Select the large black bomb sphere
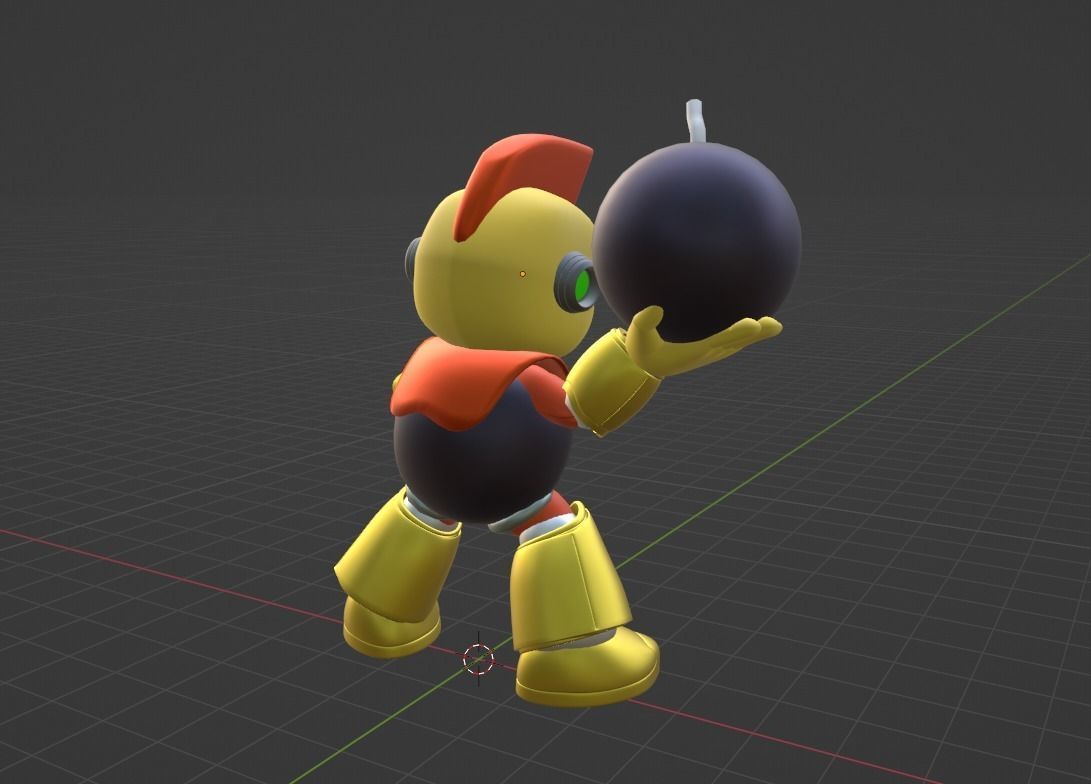Screen dimensions: 1091x784 click(x=696, y=241)
